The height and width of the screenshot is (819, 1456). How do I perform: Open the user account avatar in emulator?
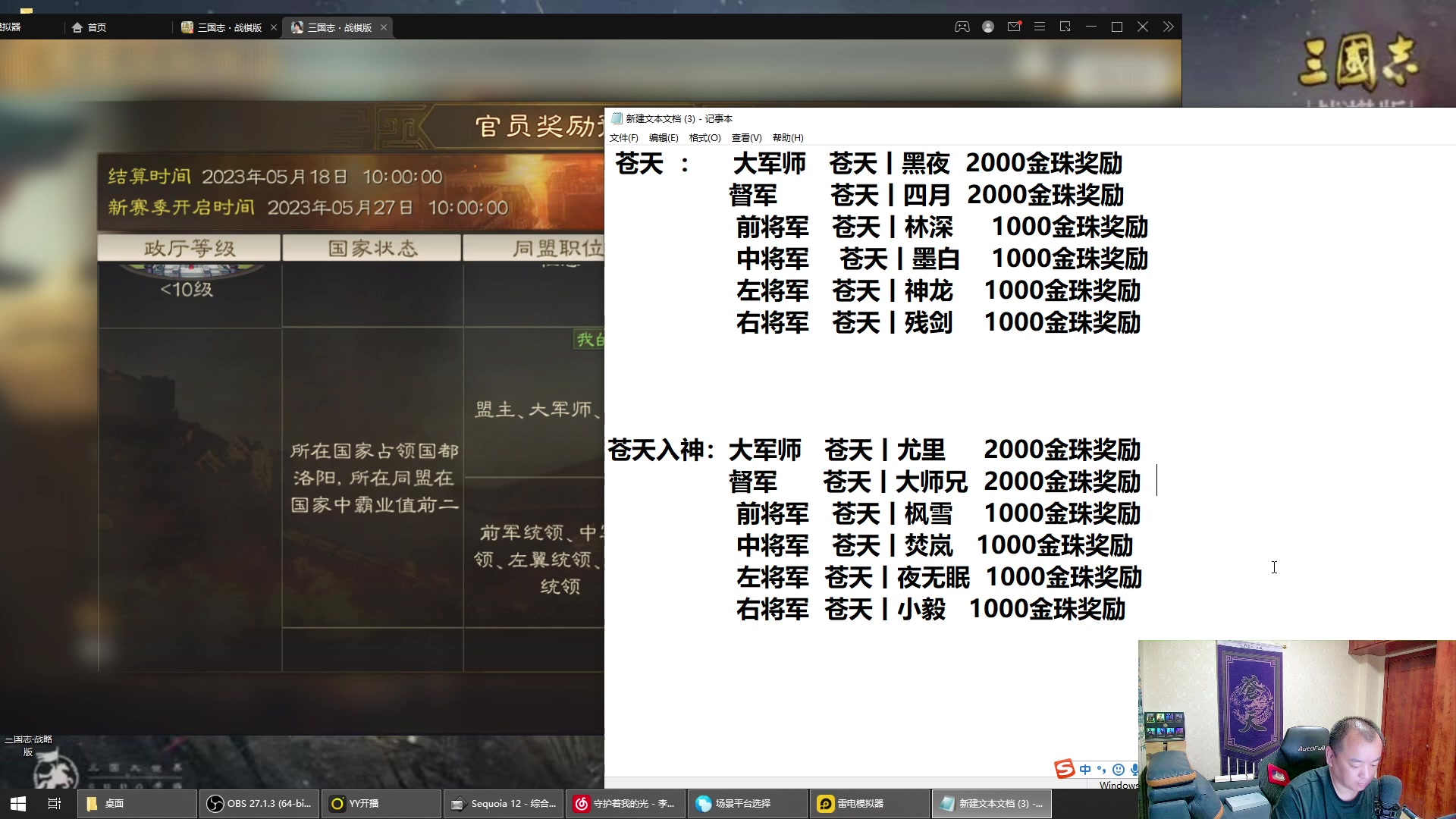[x=988, y=27]
